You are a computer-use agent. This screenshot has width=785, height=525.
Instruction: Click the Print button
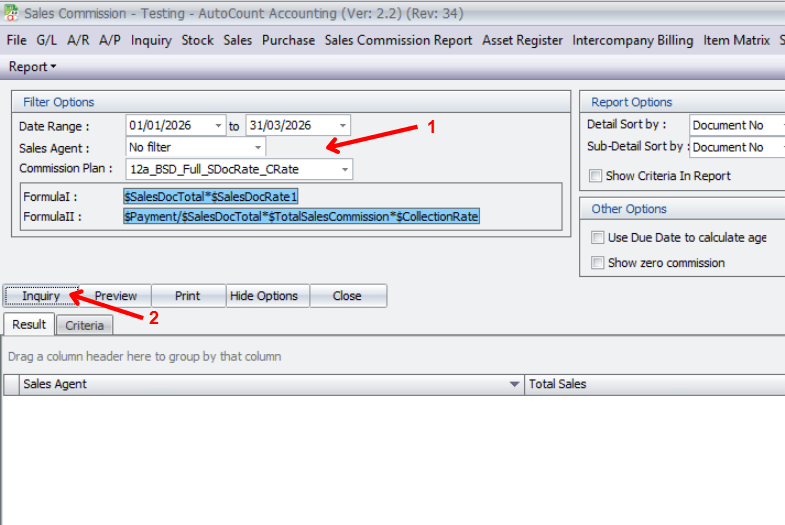pos(187,296)
